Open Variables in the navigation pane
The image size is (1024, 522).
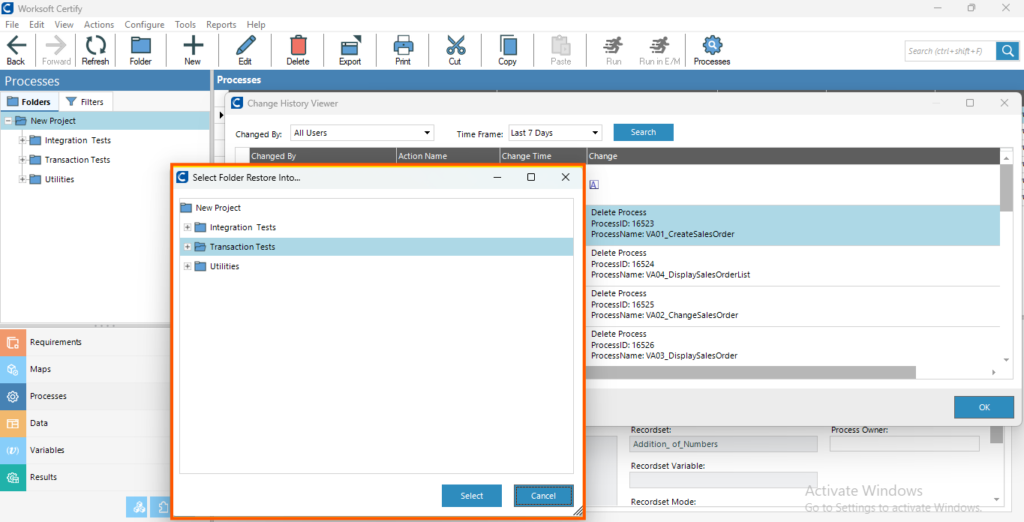[x=85, y=450]
